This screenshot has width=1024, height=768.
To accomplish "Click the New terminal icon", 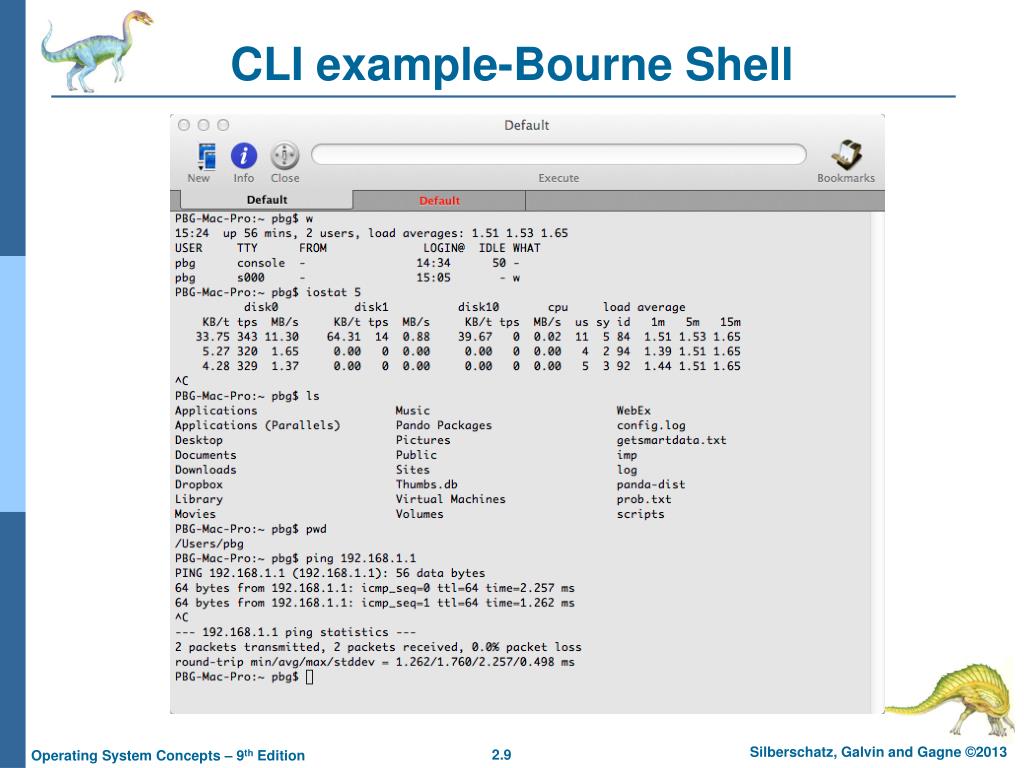I will click(x=207, y=156).
